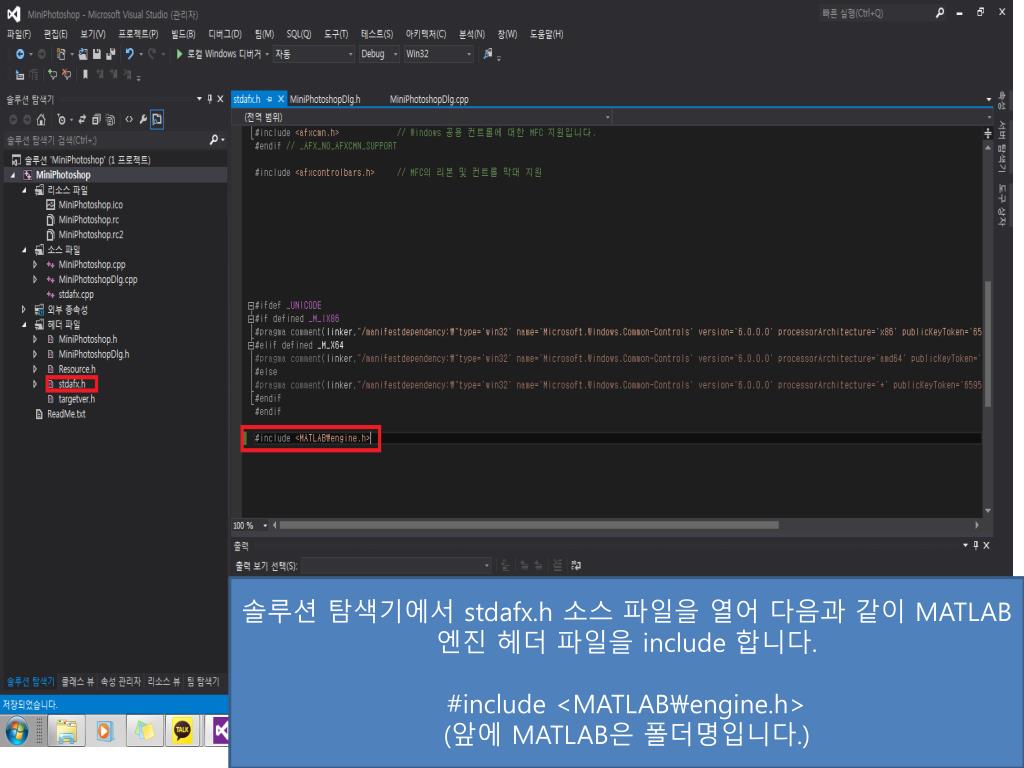The image size is (1024, 768).
Task: Click the comment-out selection icon
Action: coord(53,75)
